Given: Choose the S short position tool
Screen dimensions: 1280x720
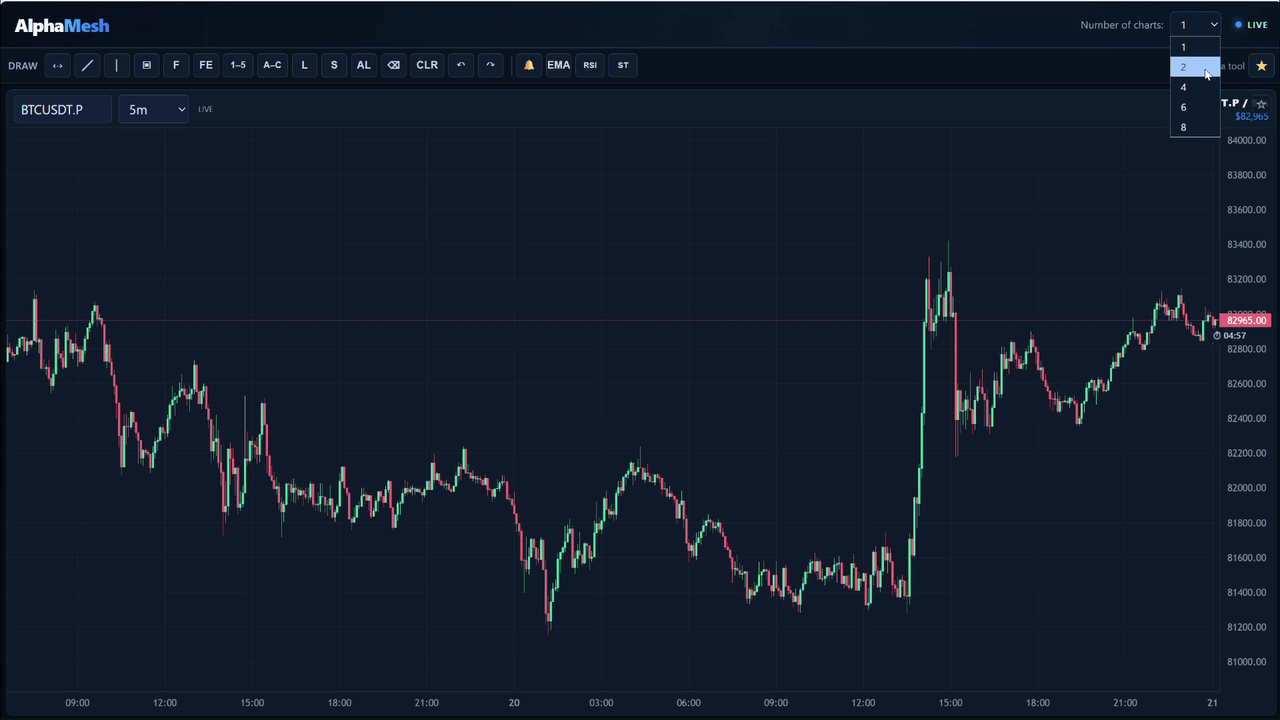Looking at the screenshot, I should (x=334, y=65).
